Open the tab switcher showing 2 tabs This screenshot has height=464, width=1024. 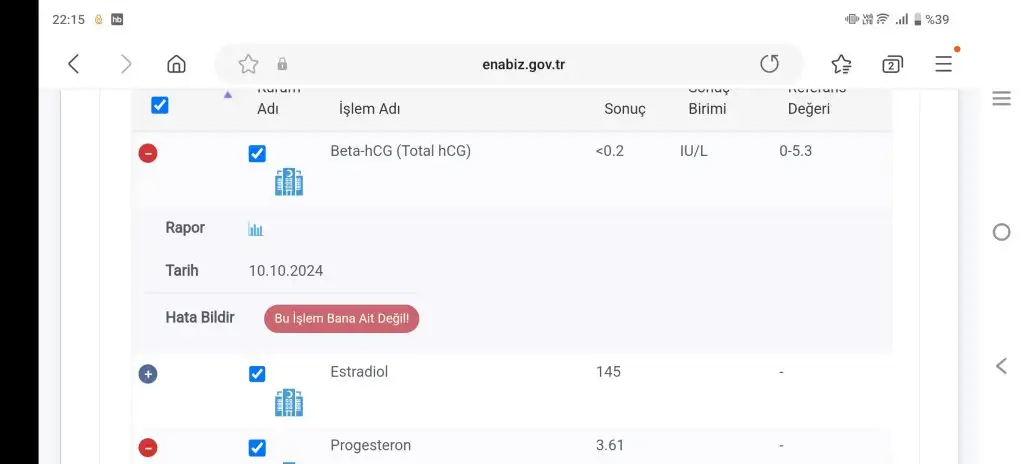[892, 64]
